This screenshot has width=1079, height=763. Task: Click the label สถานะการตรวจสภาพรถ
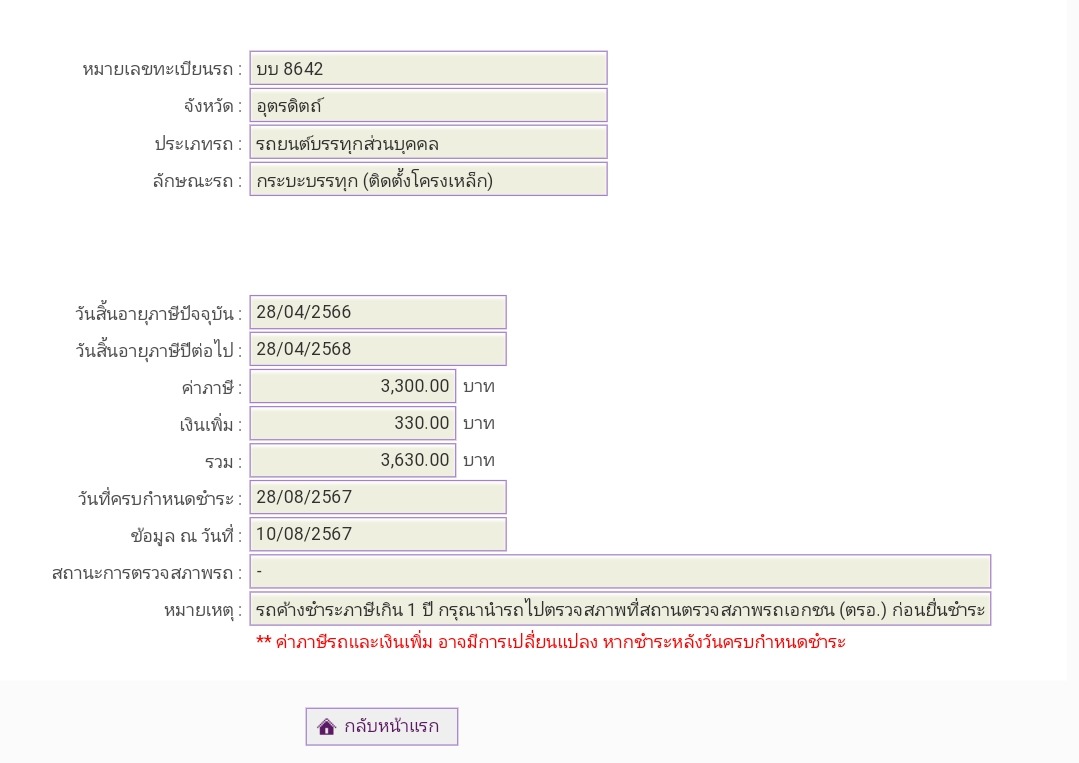coord(147,573)
